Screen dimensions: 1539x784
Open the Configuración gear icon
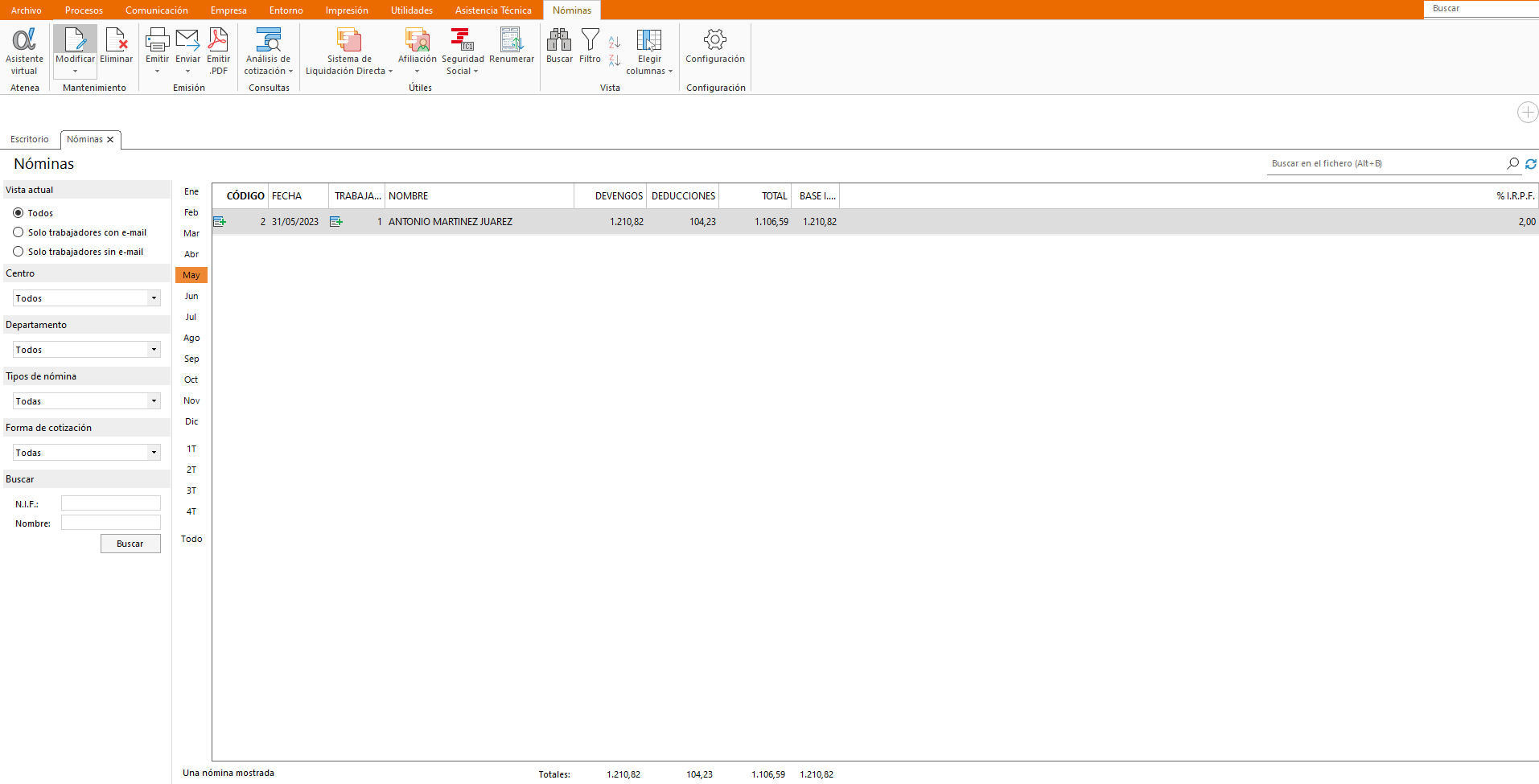[714, 39]
